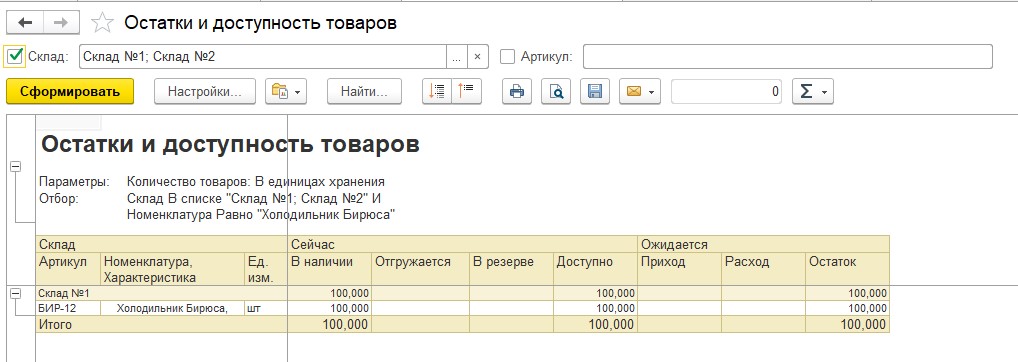Go back with the left arrow button
The height and width of the screenshot is (362, 1018).
point(25,23)
